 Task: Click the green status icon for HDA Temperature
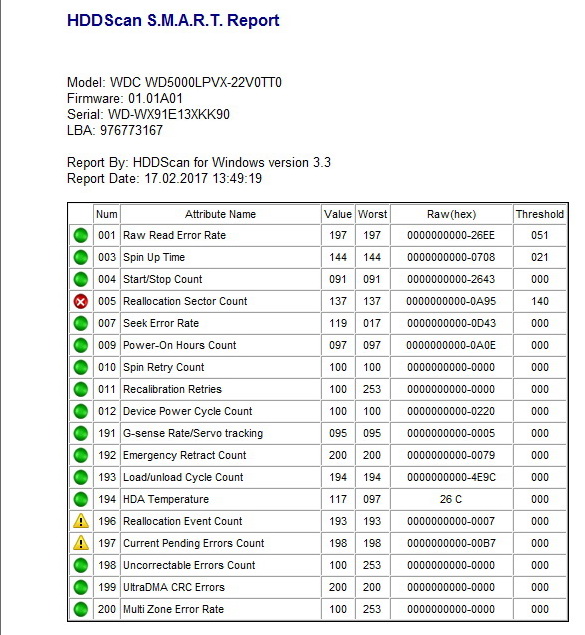[x=81, y=499]
